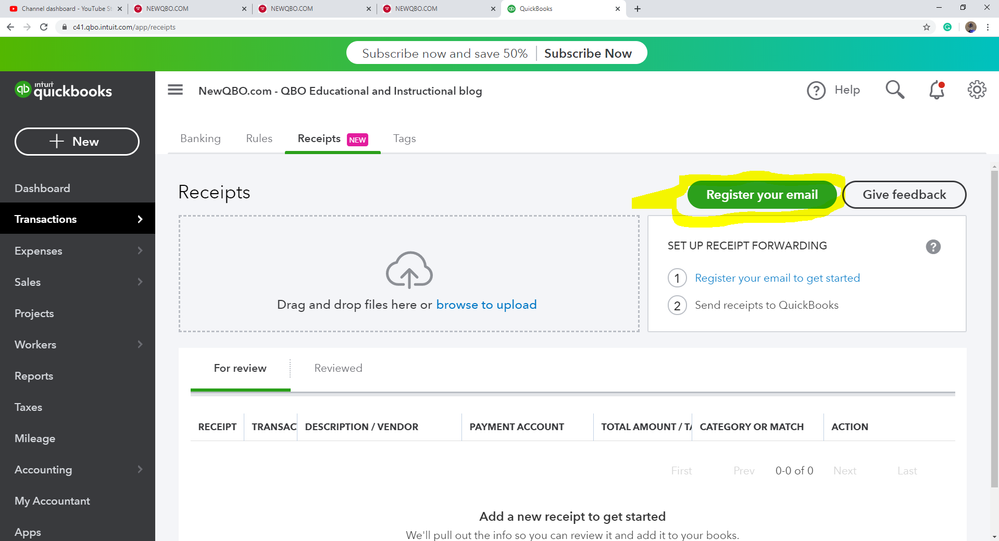Click the notifications bell icon
Screen dimensions: 999x541
coord(936,90)
